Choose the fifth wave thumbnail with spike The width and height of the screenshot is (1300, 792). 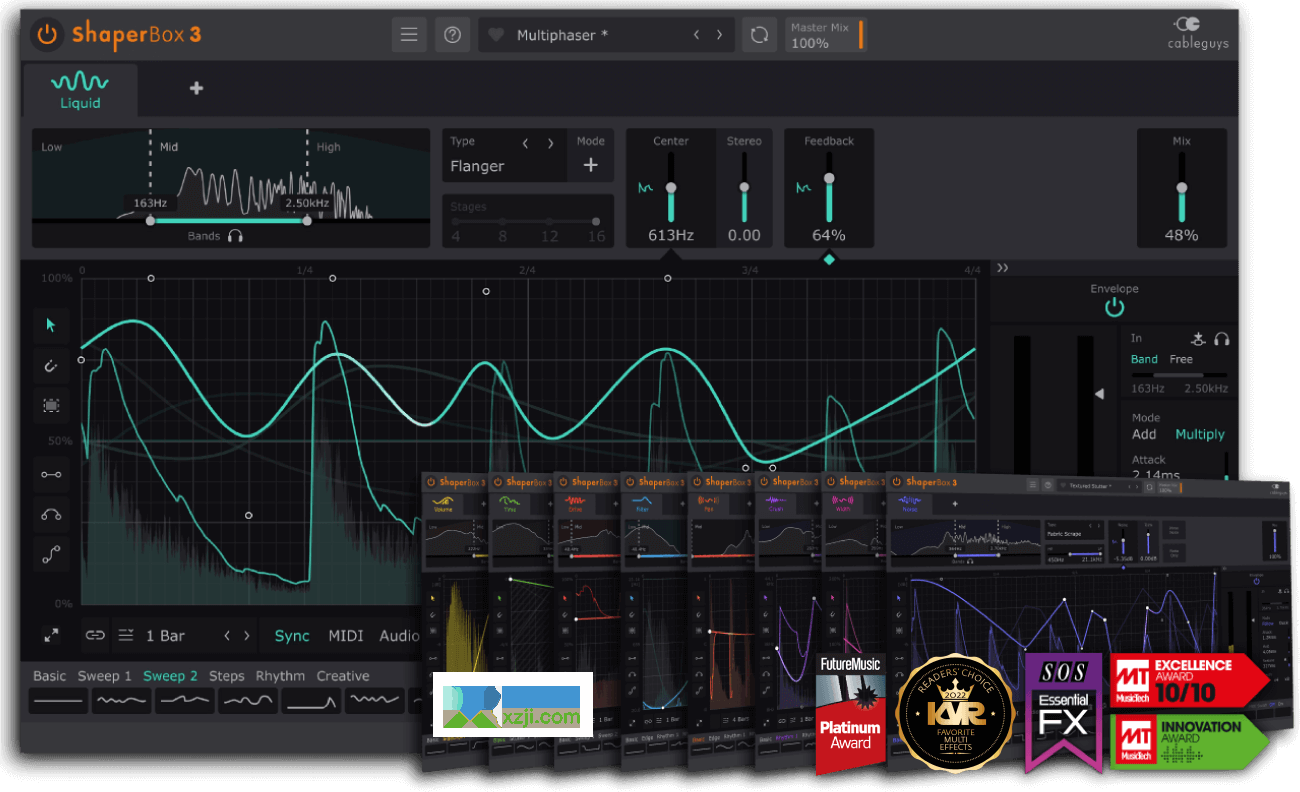[311, 701]
